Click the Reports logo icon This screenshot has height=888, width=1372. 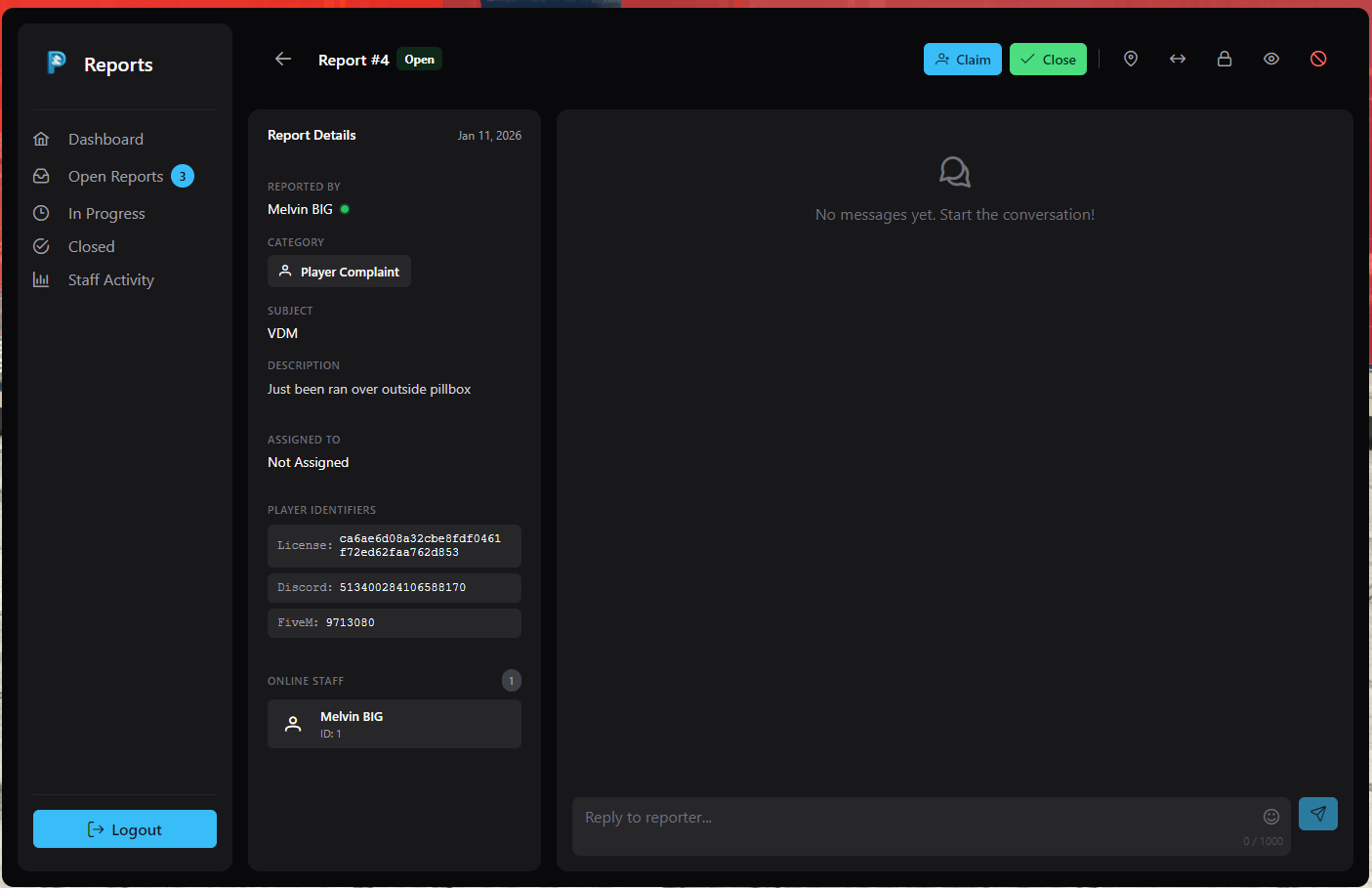(x=57, y=63)
